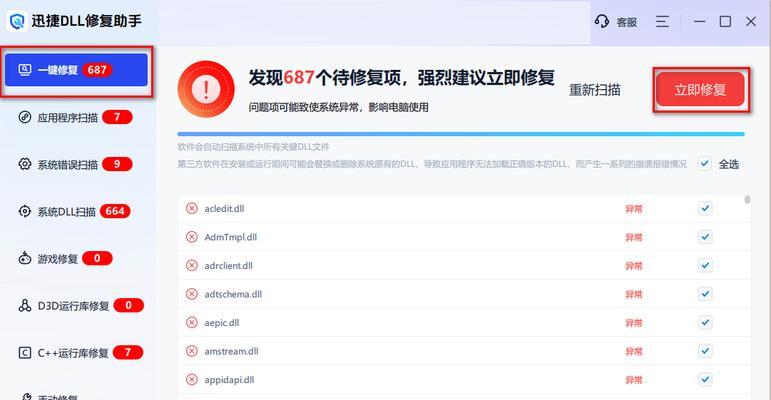
Task: Open D3D运行库修复 sidebar item
Action: [x=81, y=306]
